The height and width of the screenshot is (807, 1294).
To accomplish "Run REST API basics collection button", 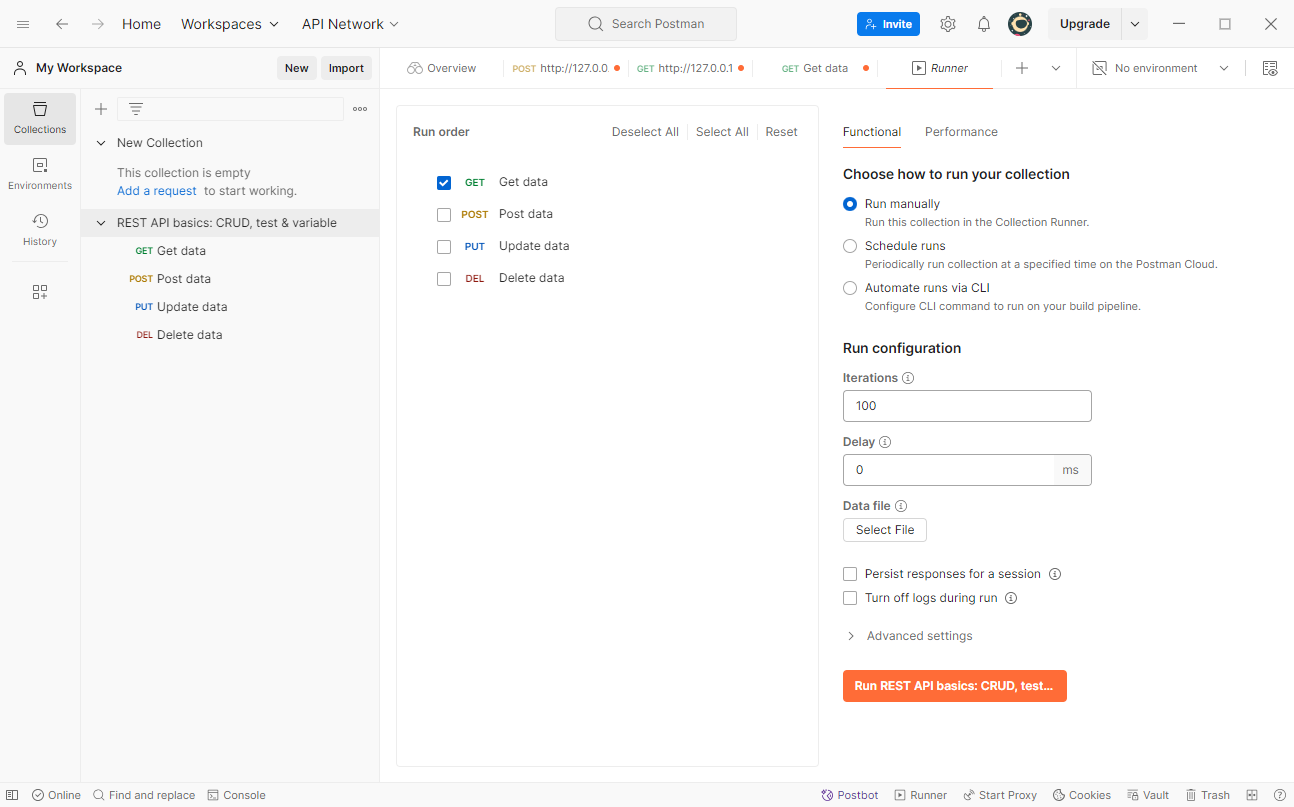I will coord(955,686).
